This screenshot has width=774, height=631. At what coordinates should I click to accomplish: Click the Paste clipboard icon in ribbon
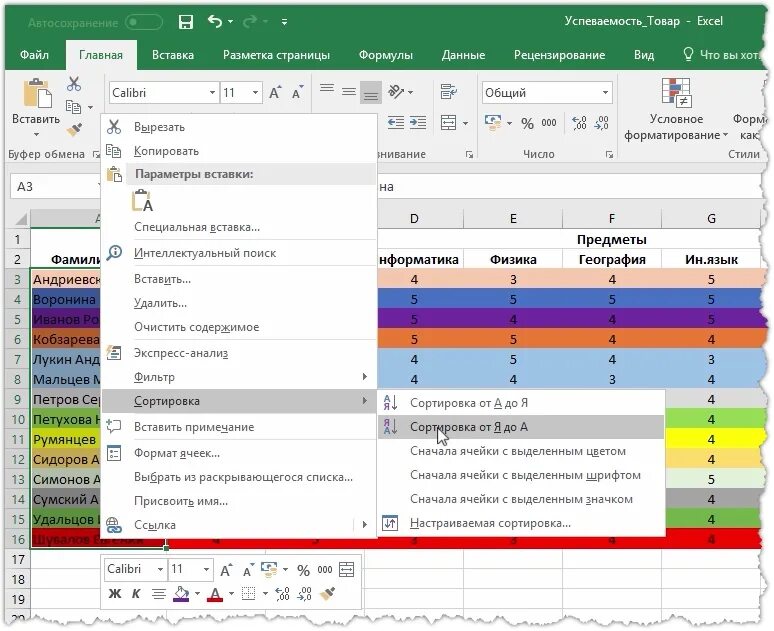(38, 93)
